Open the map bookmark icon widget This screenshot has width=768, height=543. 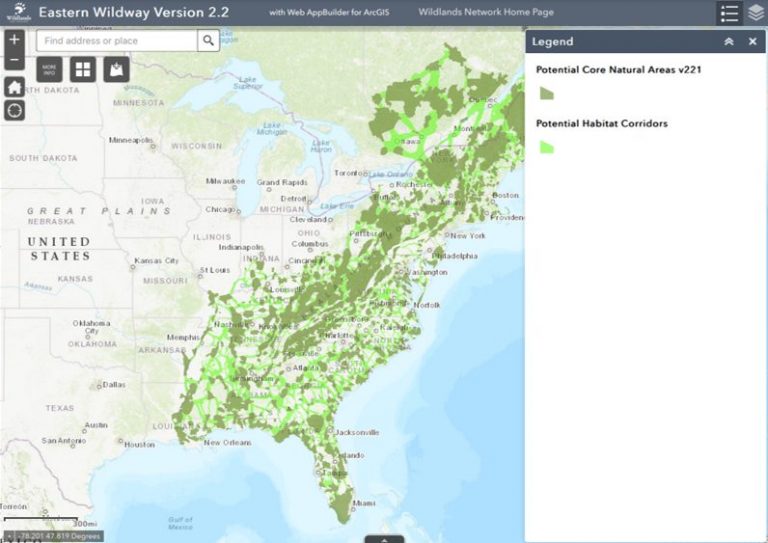click(x=117, y=69)
